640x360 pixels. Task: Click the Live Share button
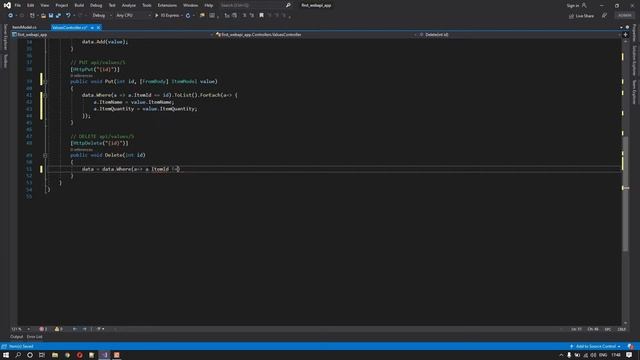click(x=581, y=16)
